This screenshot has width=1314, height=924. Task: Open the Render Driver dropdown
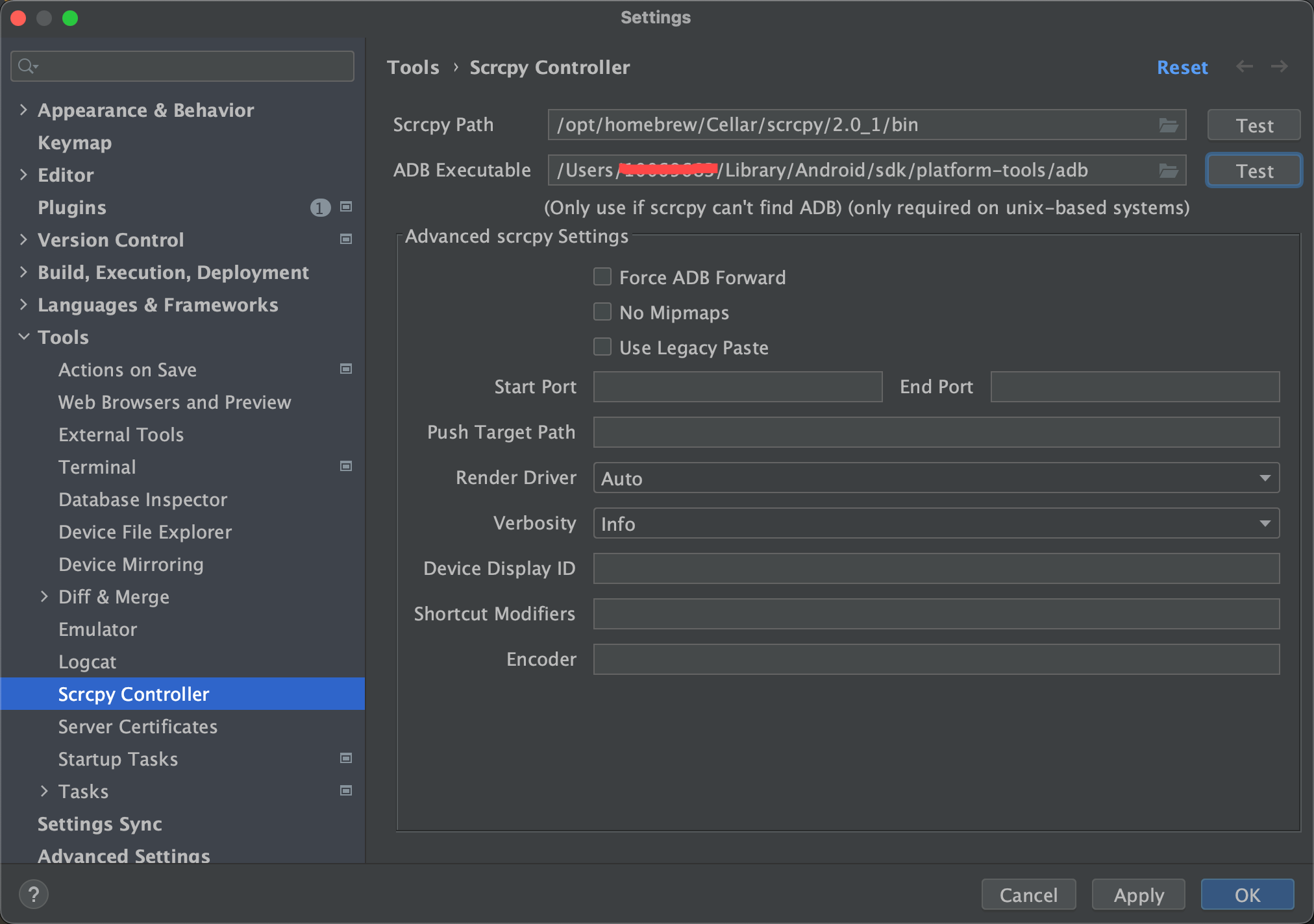pos(936,478)
